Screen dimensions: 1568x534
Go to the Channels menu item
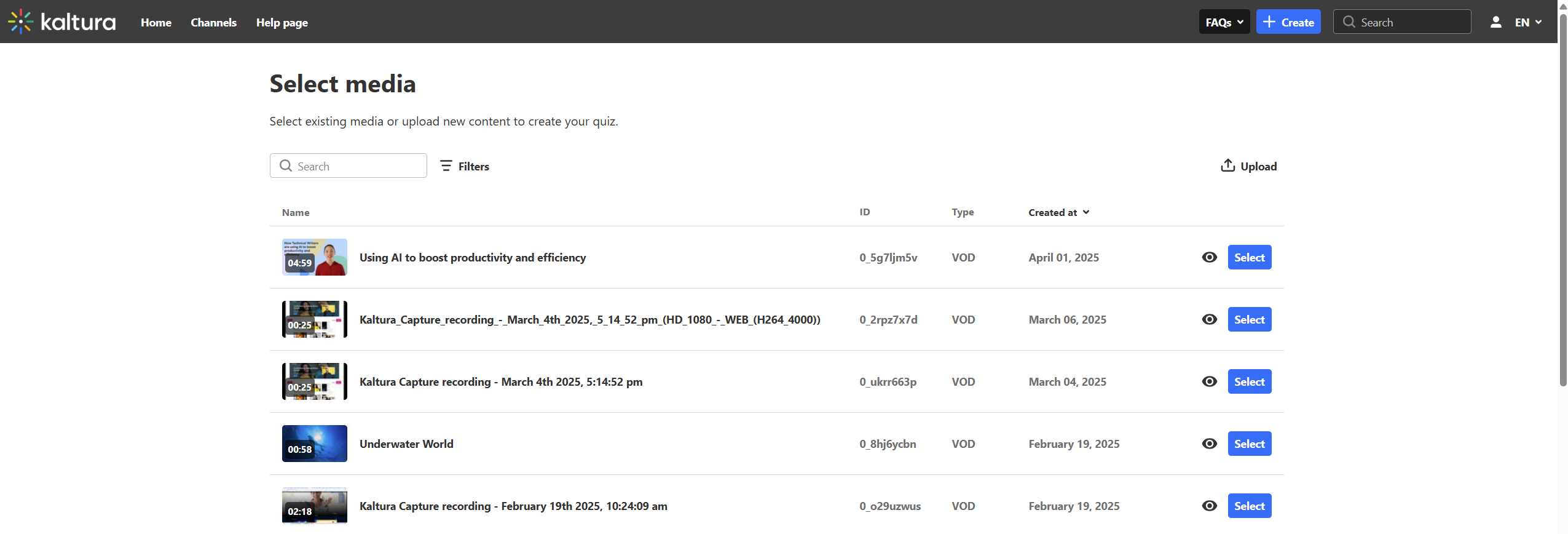coord(213,22)
